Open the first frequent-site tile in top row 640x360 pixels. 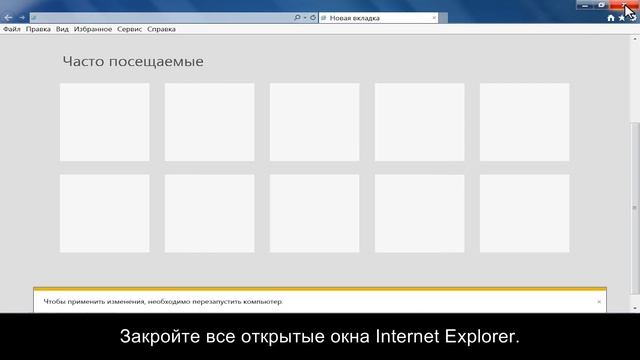point(104,122)
